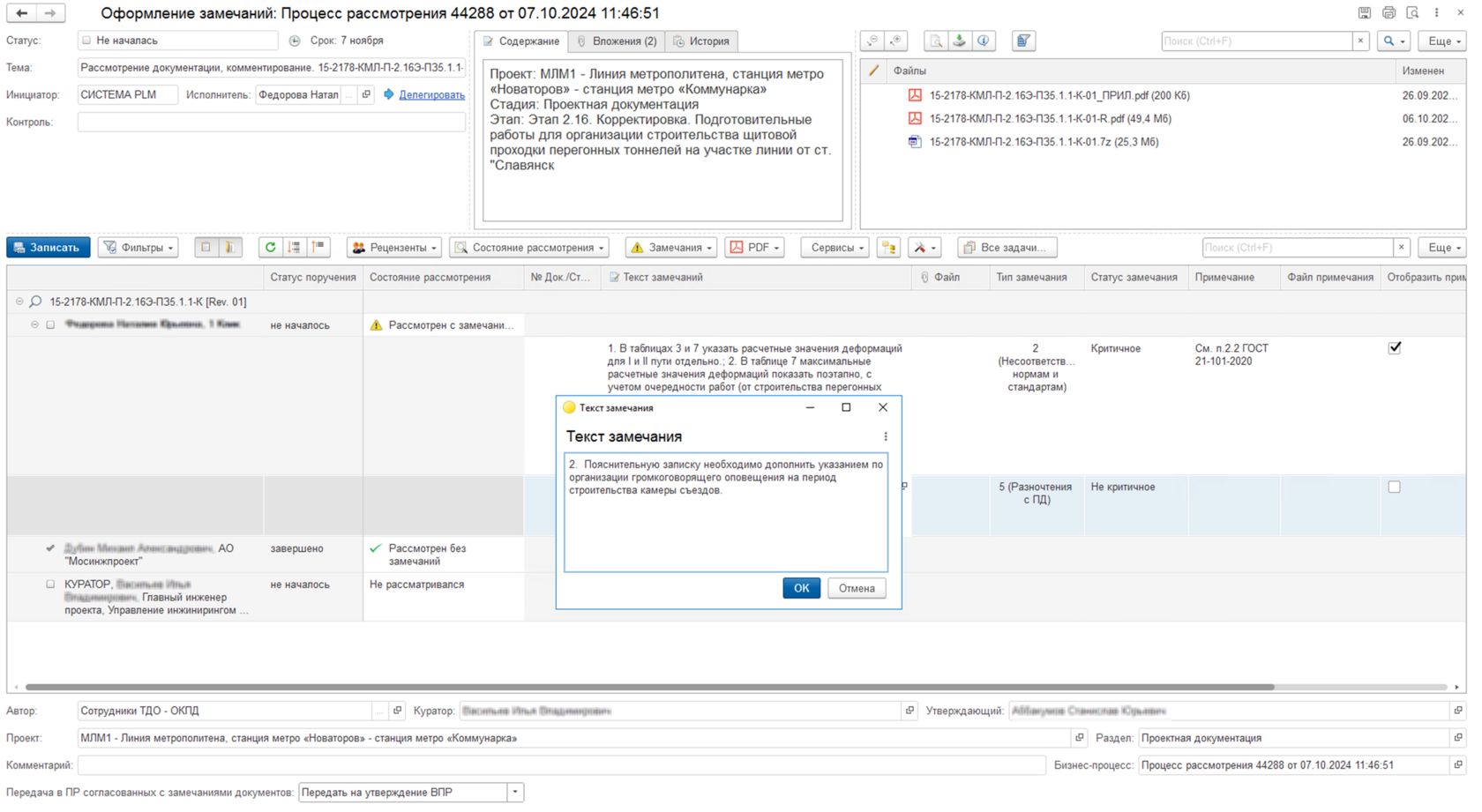
Task: Click the refresh icon in the remarks toolbar
Action: click(270, 248)
